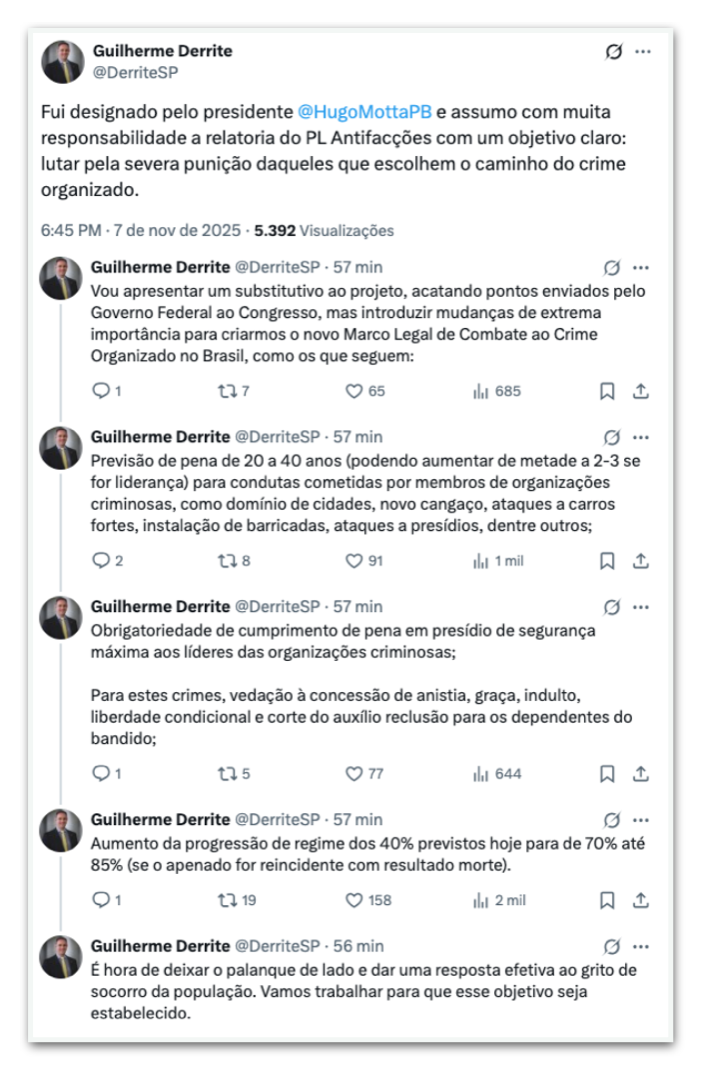Reply to the tweet with 685 views
This screenshot has height=1070, width=704.
(x=100, y=392)
